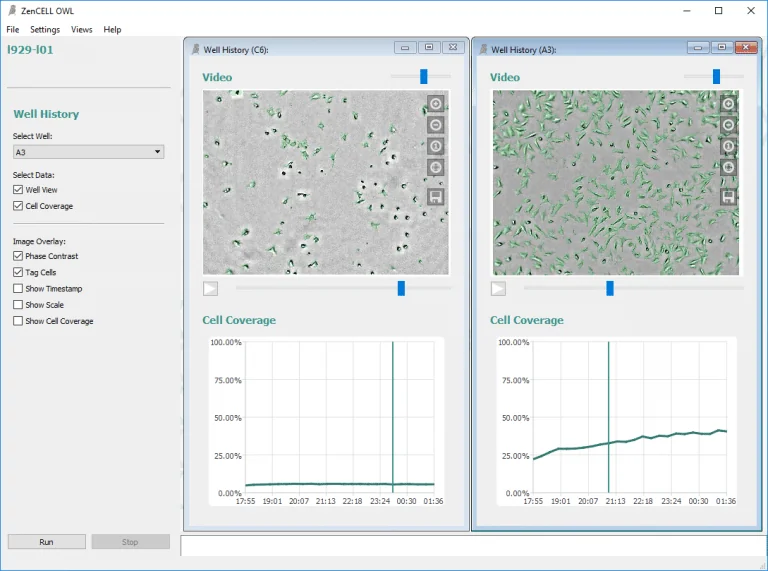Open the Select Well dropdown
Image resolution: width=768 pixels, height=571 pixels.
[88, 152]
